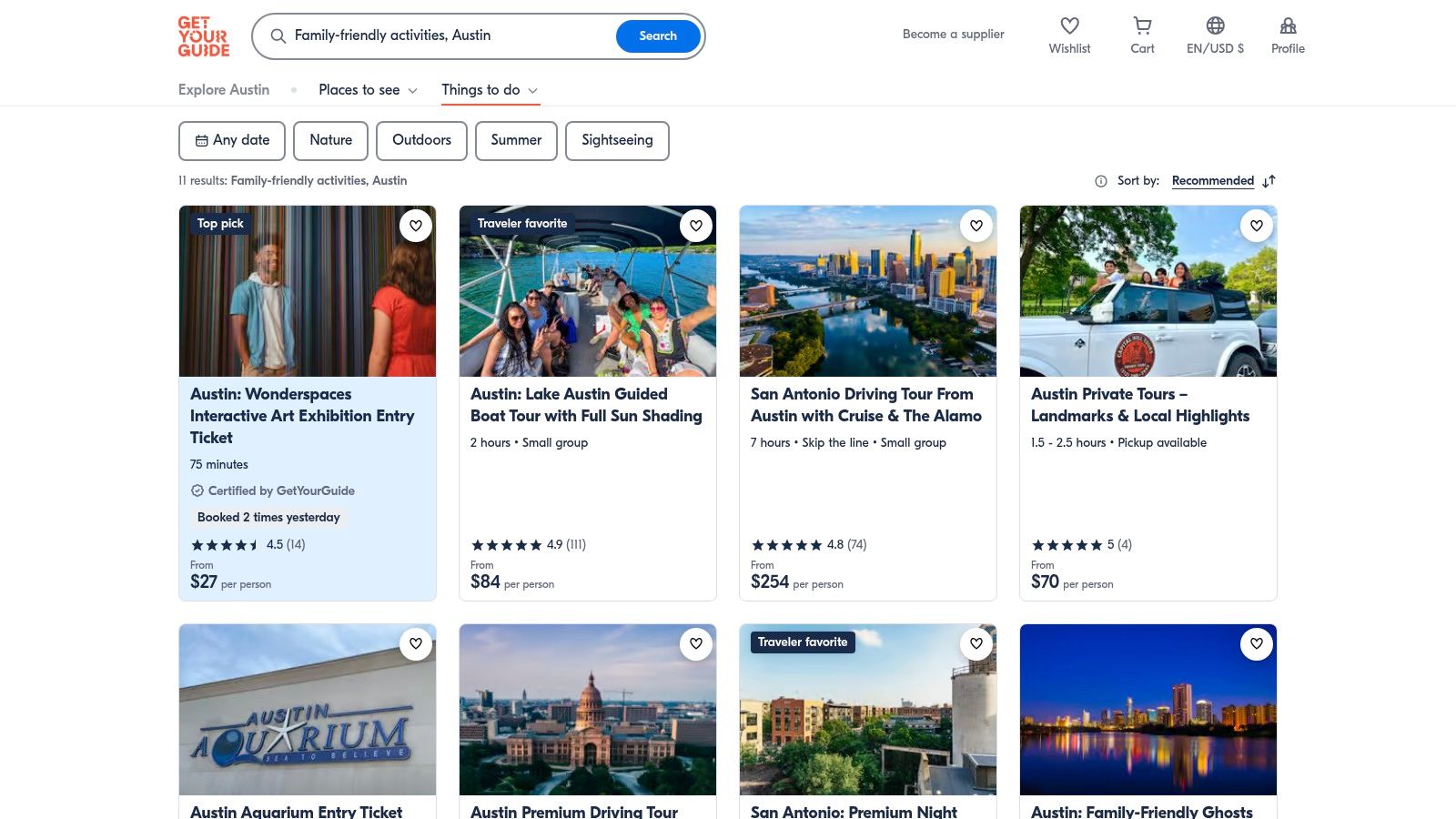Add Lake Austin Boat Tour to wishlist
This screenshot has height=819, width=1456.
[x=696, y=226]
